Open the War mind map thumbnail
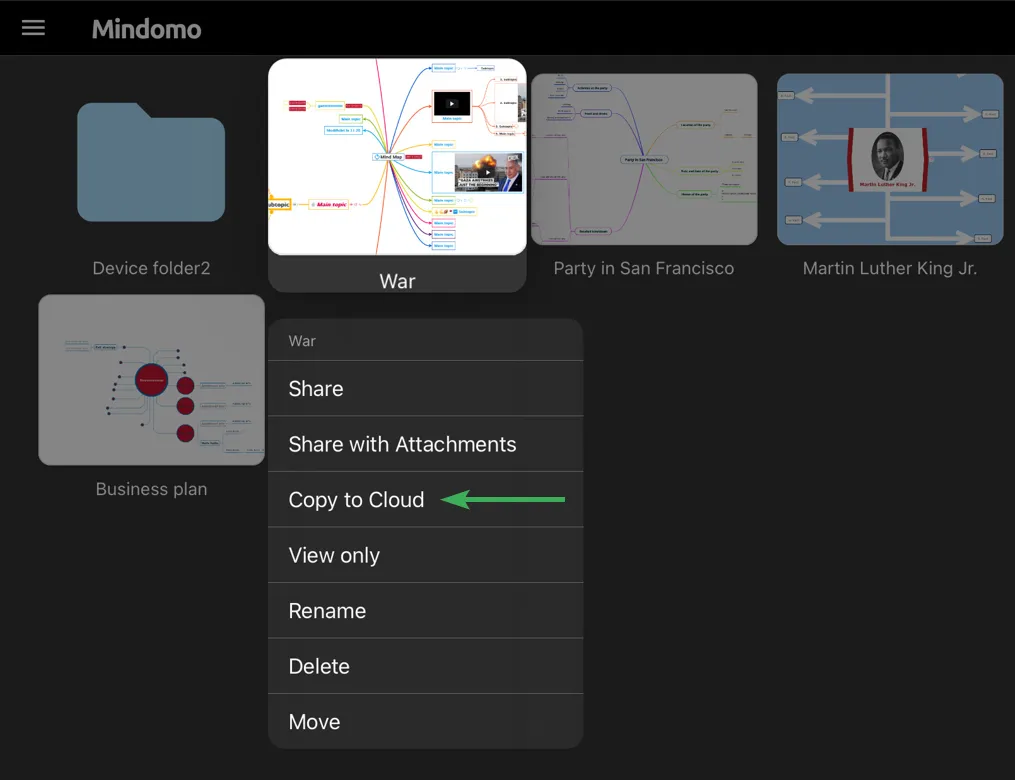1015x780 pixels. click(x=397, y=157)
